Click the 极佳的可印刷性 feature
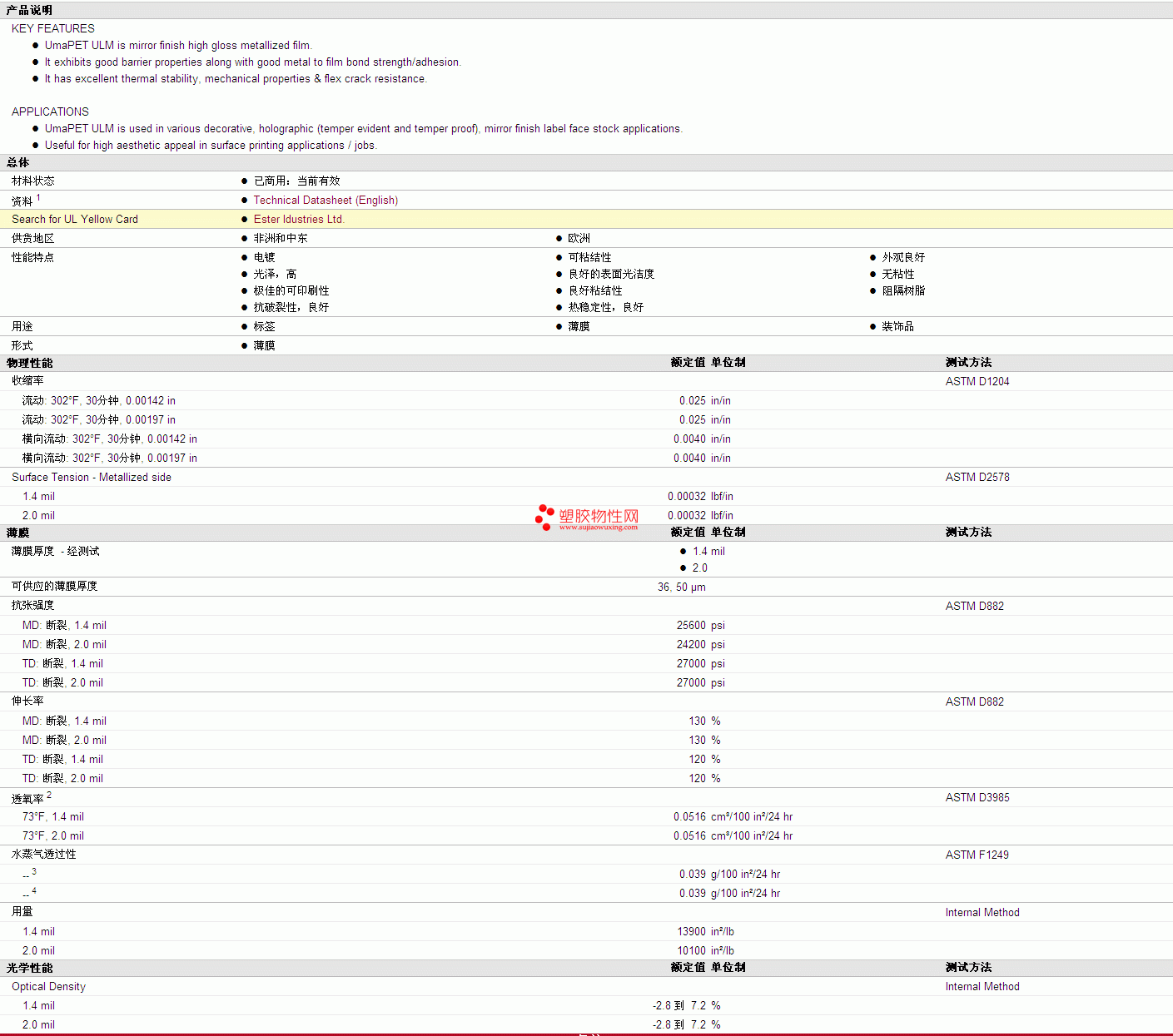 [291, 290]
